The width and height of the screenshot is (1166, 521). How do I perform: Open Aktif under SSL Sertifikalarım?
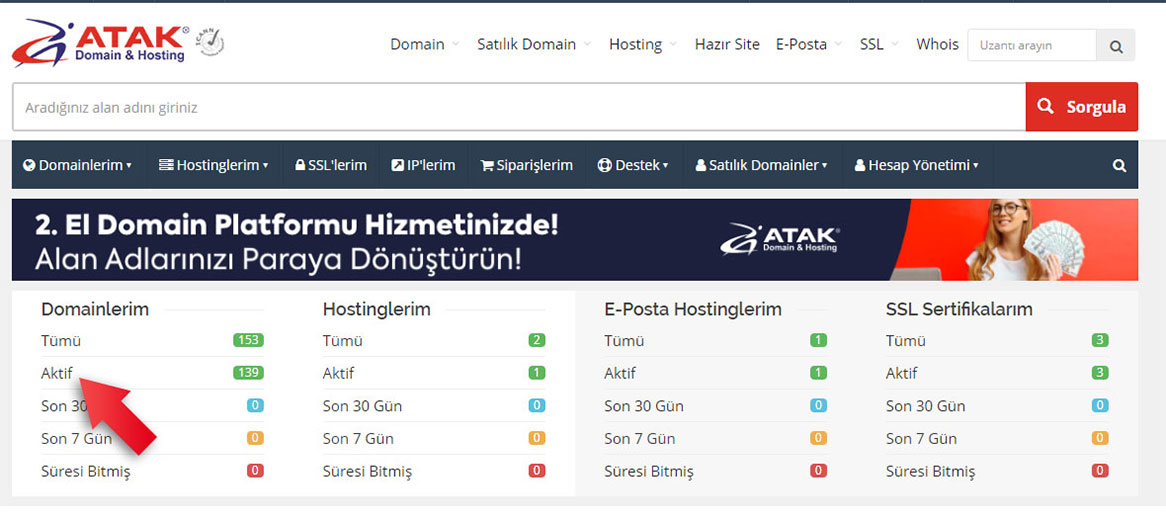901,373
